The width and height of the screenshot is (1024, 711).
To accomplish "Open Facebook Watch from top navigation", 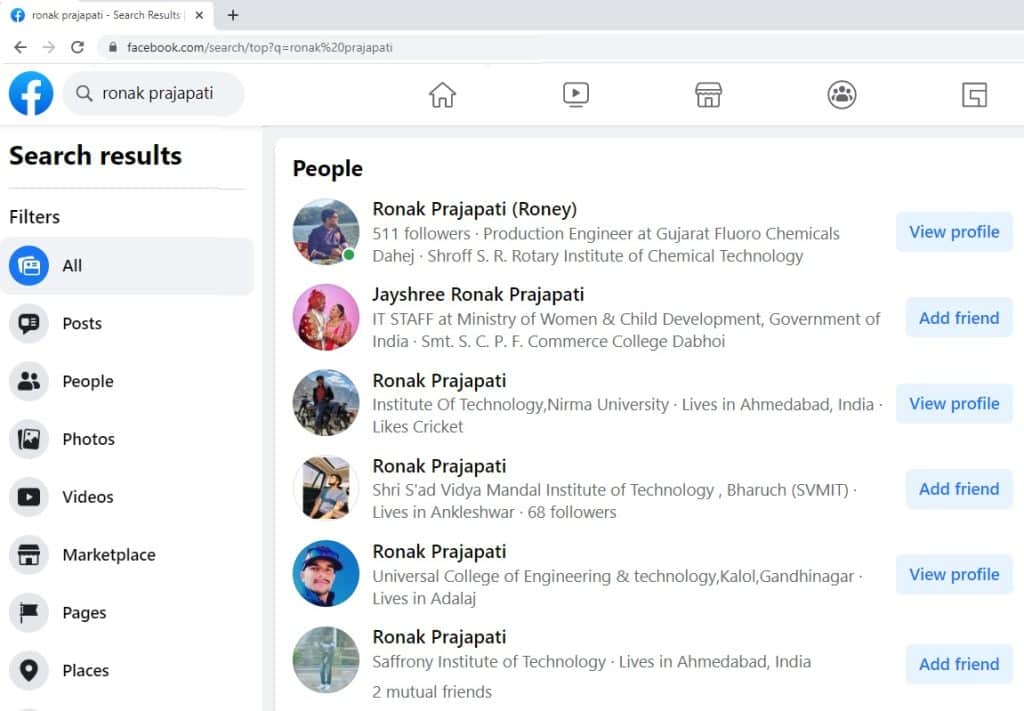I will (x=575, y=94).
